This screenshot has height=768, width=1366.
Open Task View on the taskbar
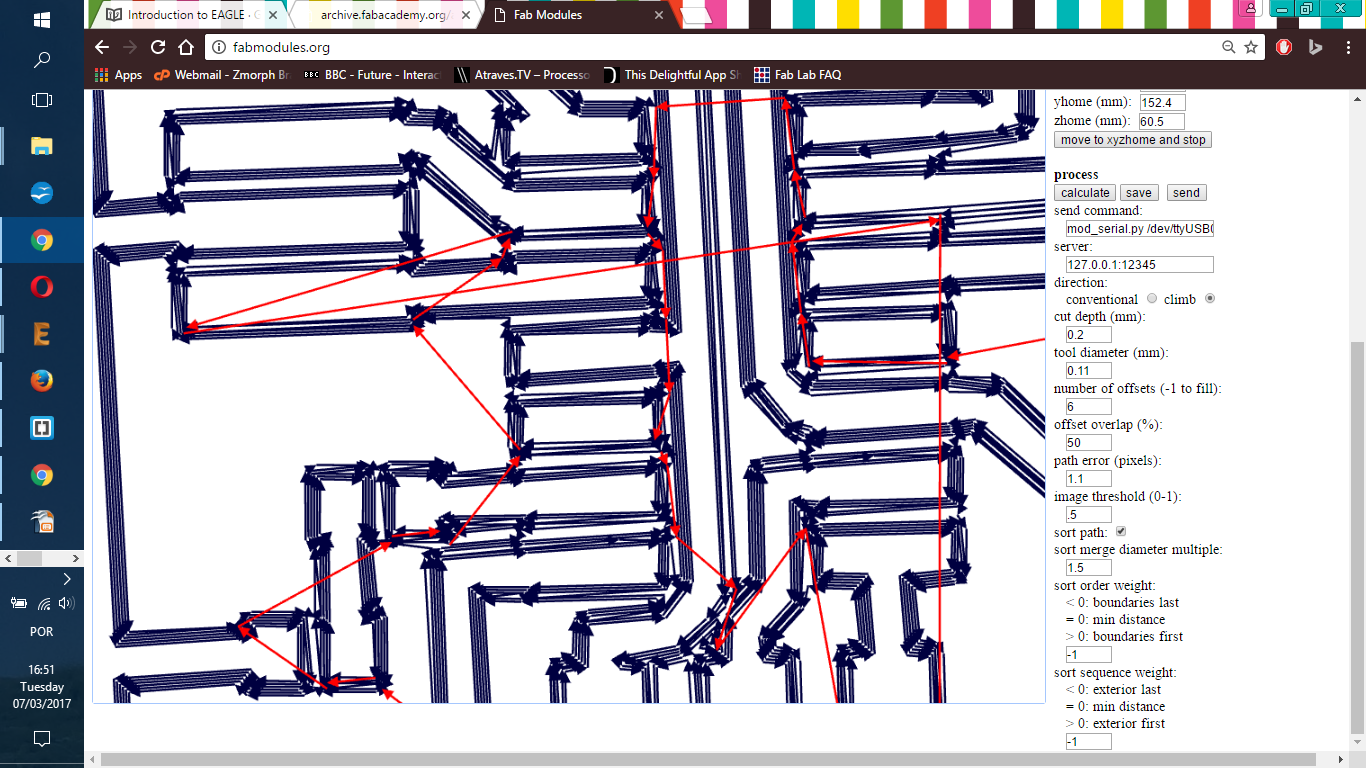coord(42,100)
